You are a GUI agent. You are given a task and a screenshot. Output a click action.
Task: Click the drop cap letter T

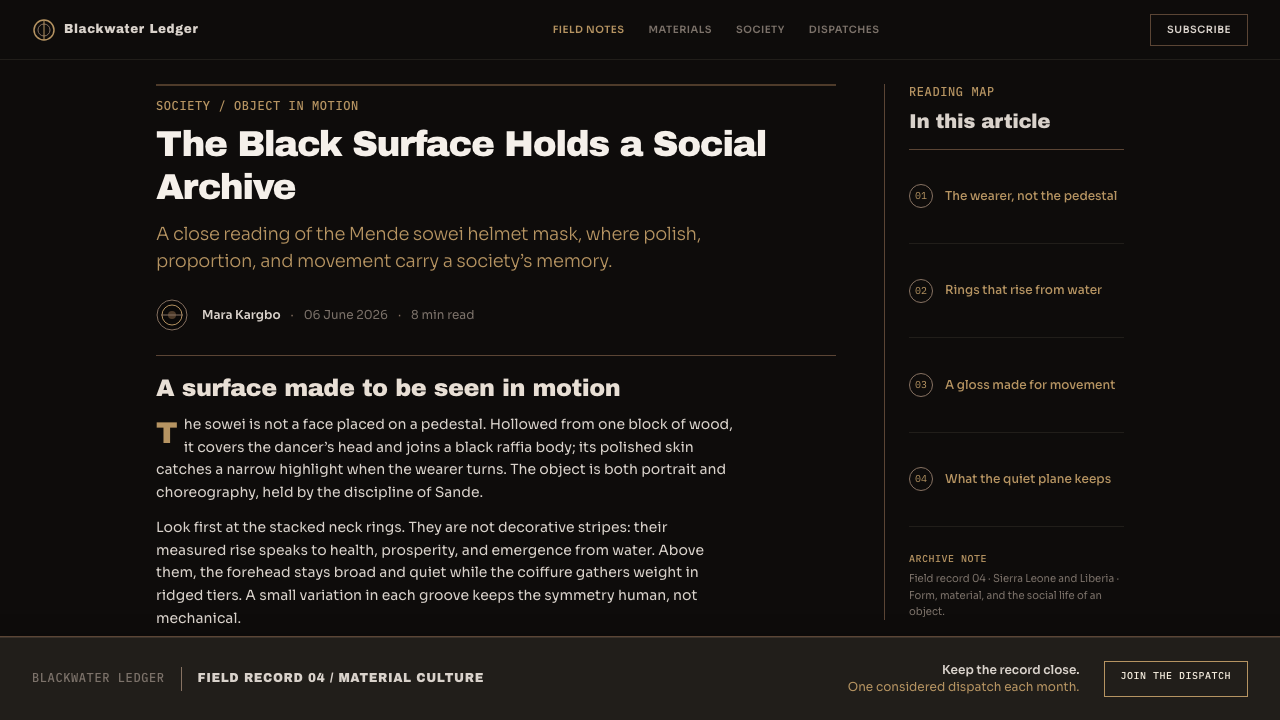pyautogui.click(x=167, y=434)
